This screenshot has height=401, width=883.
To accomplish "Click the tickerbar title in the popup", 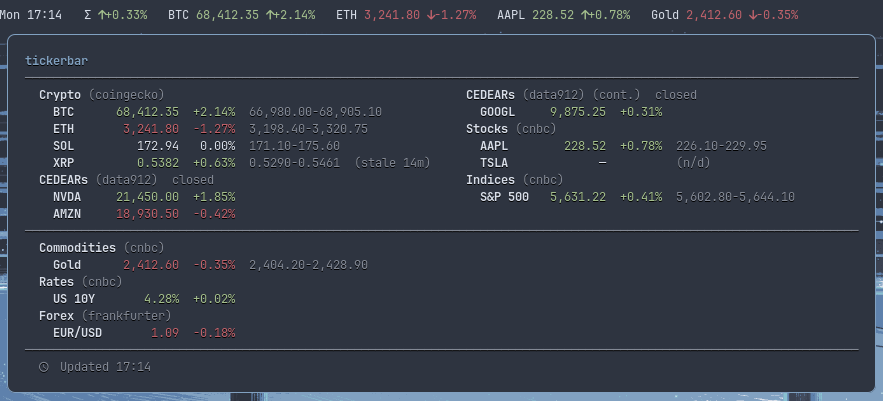I will tap(56, 61).
